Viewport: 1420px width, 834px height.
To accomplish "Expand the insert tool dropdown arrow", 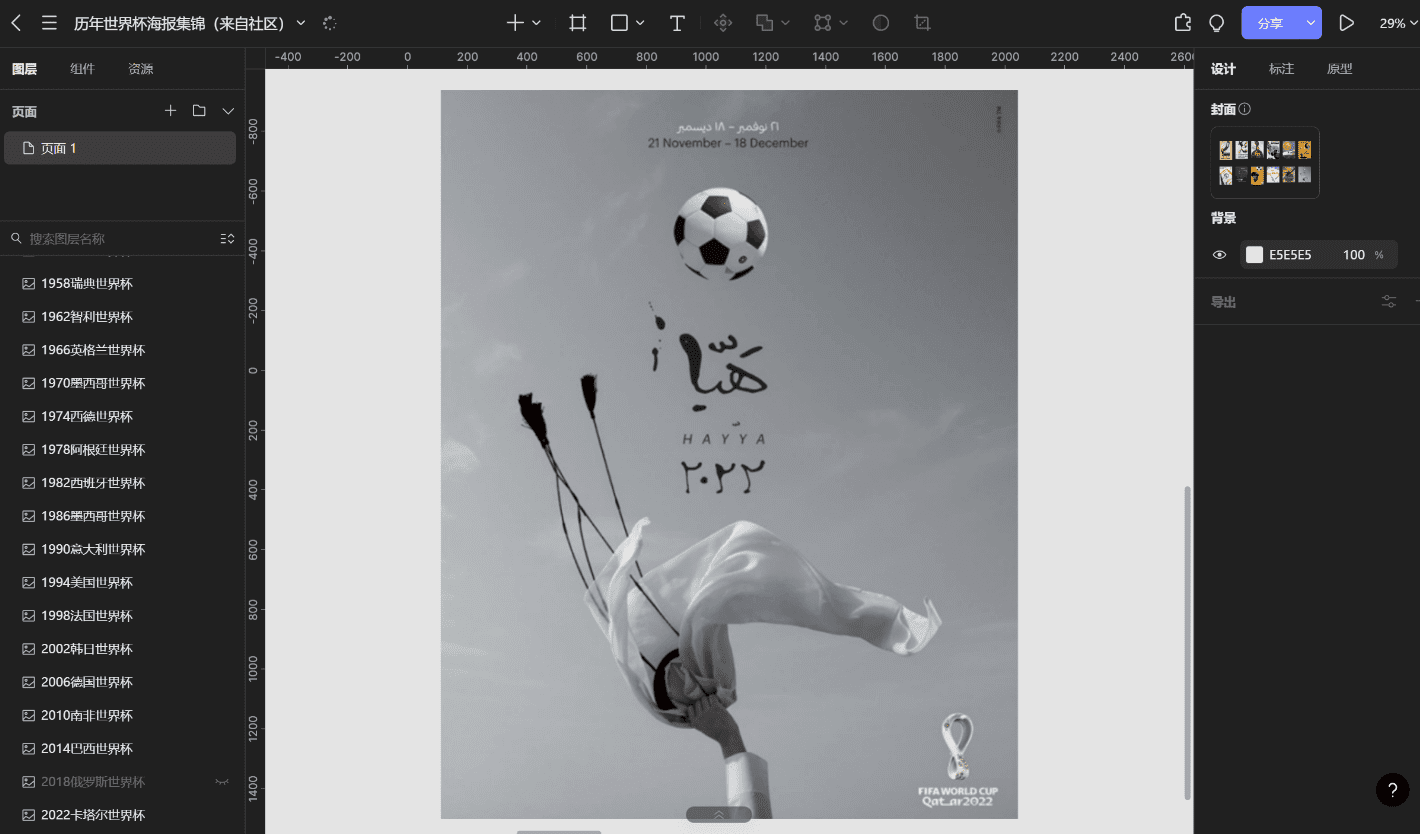I will pos(537,23).
